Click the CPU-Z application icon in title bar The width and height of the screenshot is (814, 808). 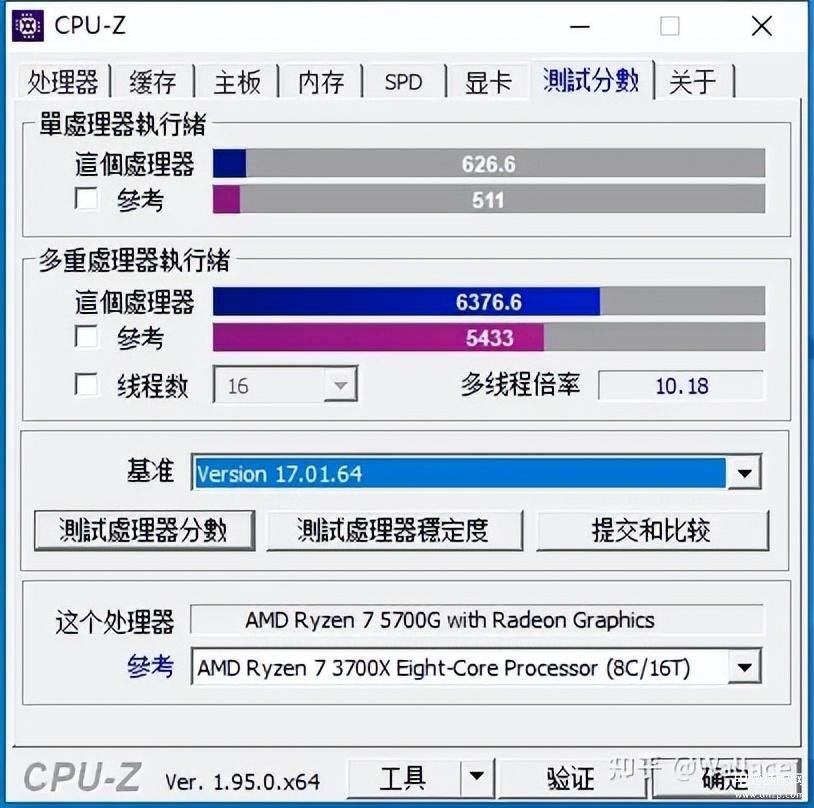click(28, 24)
